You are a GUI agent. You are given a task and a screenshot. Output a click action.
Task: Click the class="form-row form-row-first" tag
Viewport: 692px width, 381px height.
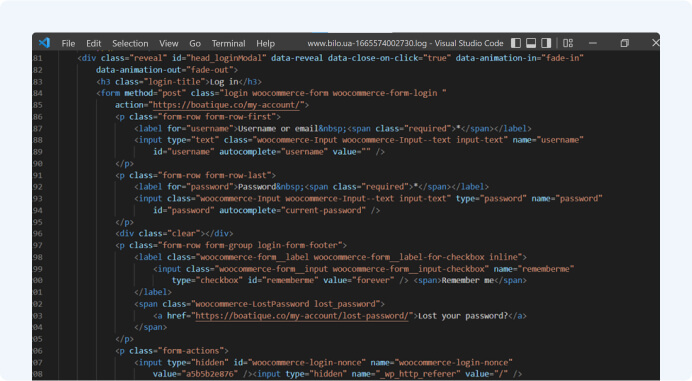[x=198, y=117]
